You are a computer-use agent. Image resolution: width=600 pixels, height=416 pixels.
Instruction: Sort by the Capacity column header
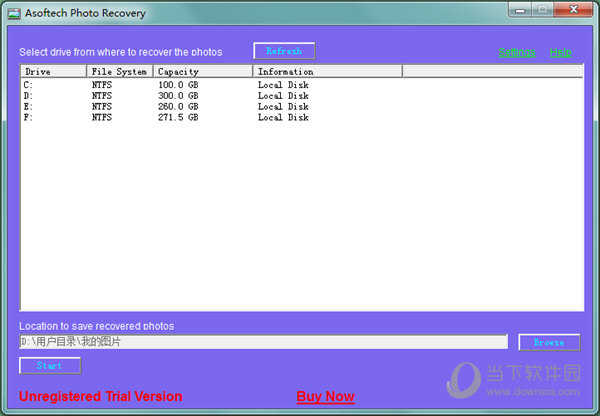(x=203, y=71)
